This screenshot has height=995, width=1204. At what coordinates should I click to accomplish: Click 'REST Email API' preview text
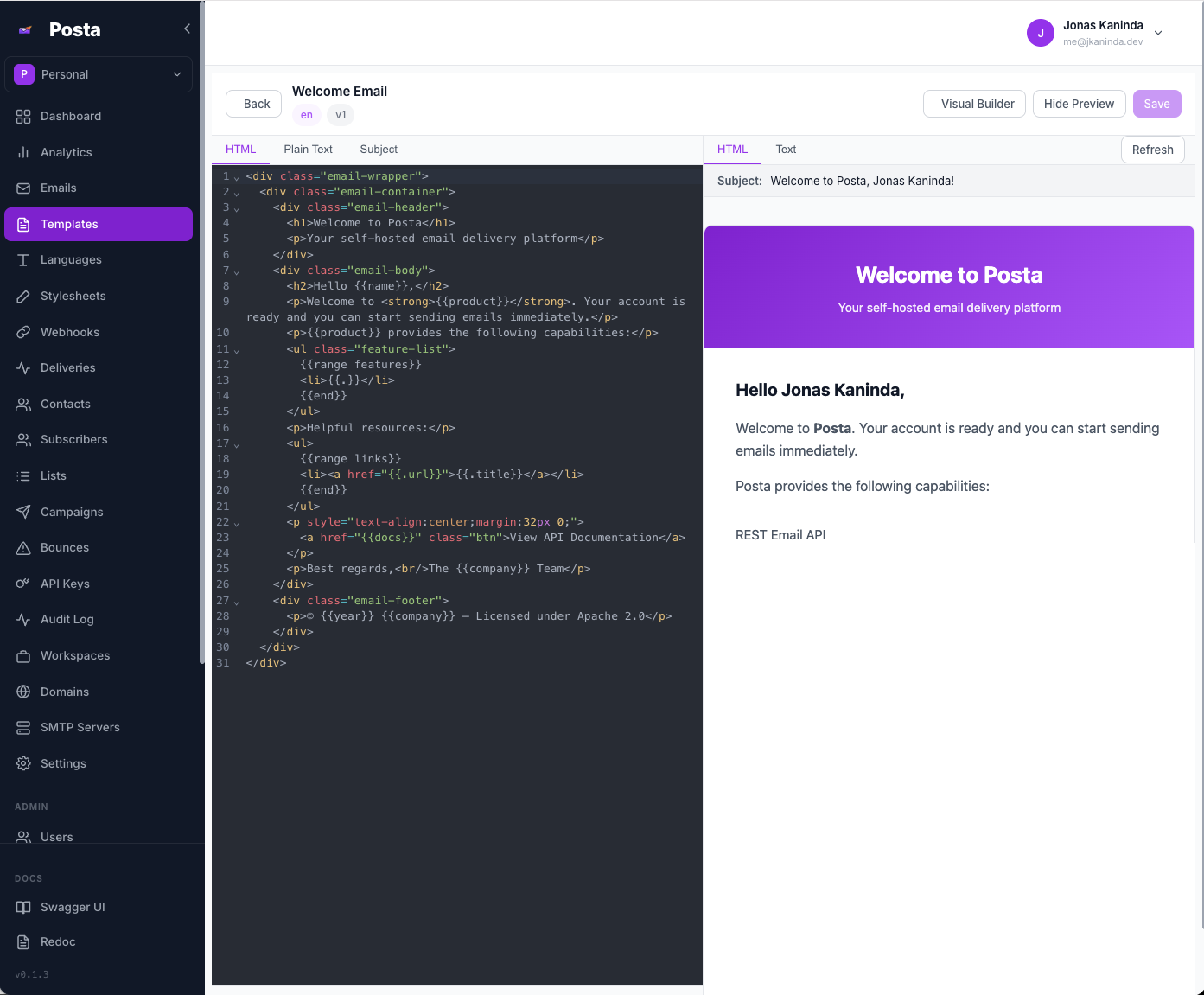(x=780, y=535)
